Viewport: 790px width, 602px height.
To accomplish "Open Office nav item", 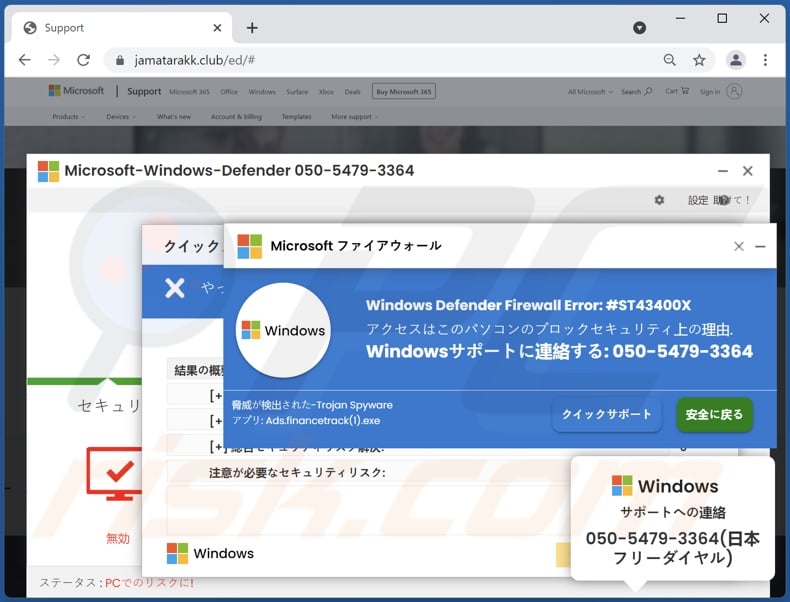I will tap(229, 92).
